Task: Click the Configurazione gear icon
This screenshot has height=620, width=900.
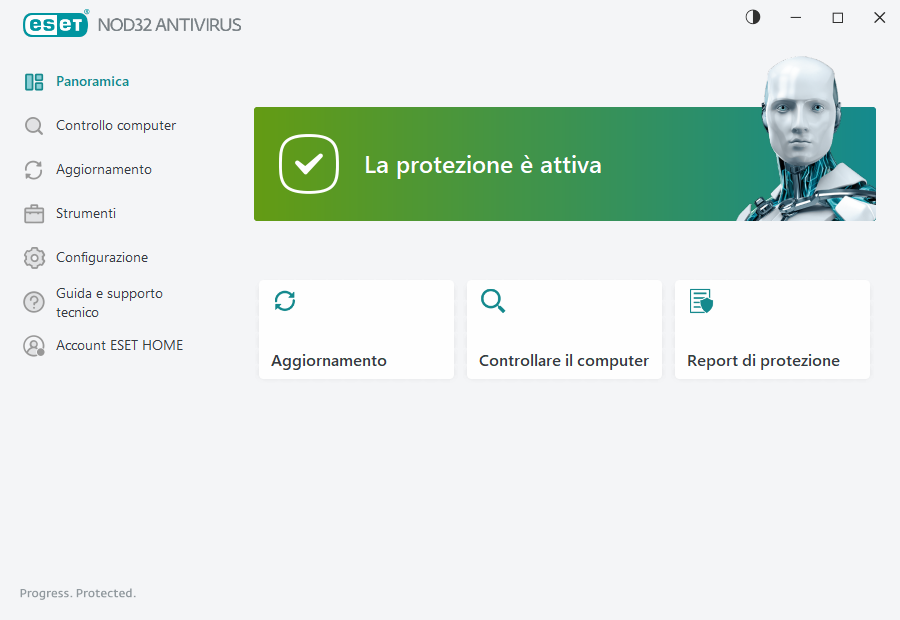Action: click(34, 257)
